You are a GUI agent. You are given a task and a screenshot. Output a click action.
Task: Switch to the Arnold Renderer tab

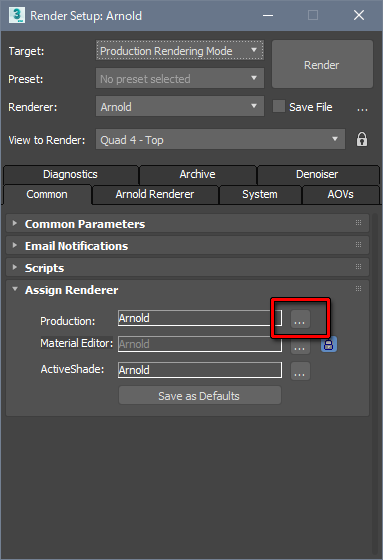(x=155, y=194)
